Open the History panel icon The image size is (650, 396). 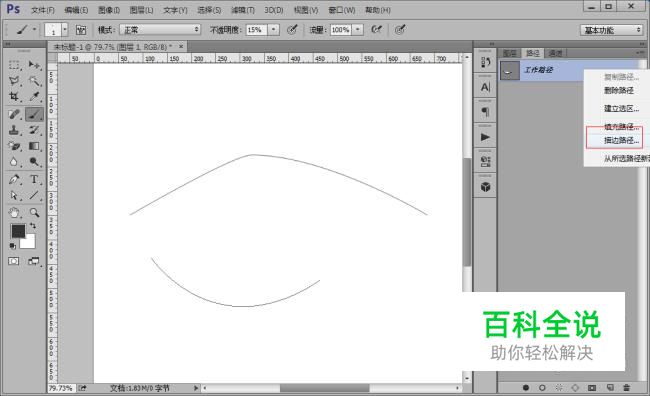point(485,63)
